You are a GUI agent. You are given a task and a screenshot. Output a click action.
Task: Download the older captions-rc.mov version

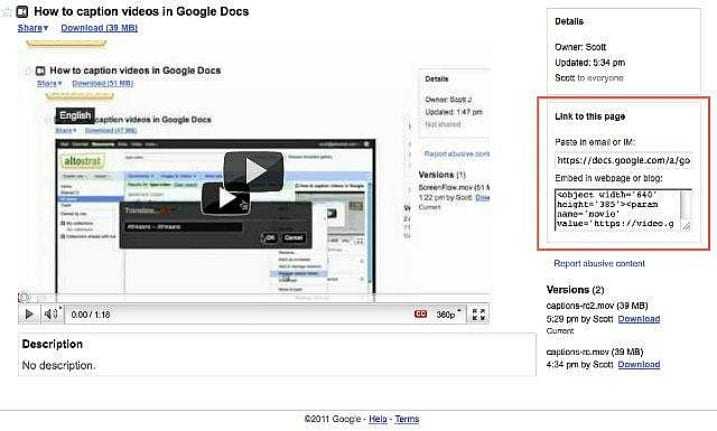(x=638, y=365)
